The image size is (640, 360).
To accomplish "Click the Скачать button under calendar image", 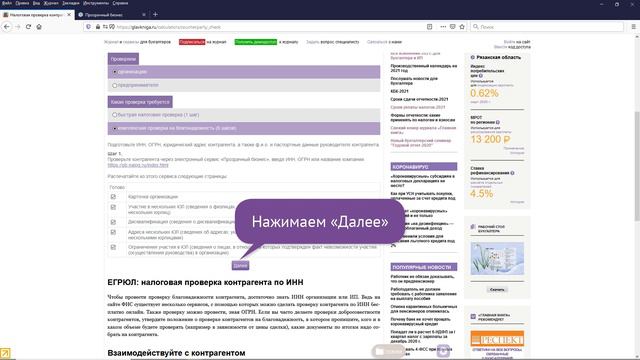I will tap(497, 290).
